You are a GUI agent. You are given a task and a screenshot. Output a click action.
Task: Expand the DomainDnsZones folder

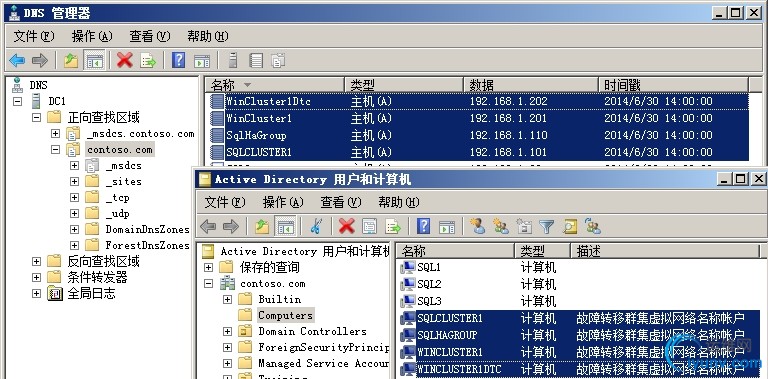tap(74, 229)
